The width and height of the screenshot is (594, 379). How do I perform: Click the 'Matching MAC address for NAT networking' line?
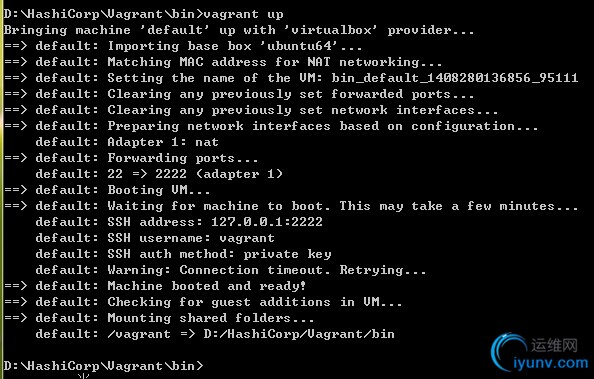coord(223,62)
